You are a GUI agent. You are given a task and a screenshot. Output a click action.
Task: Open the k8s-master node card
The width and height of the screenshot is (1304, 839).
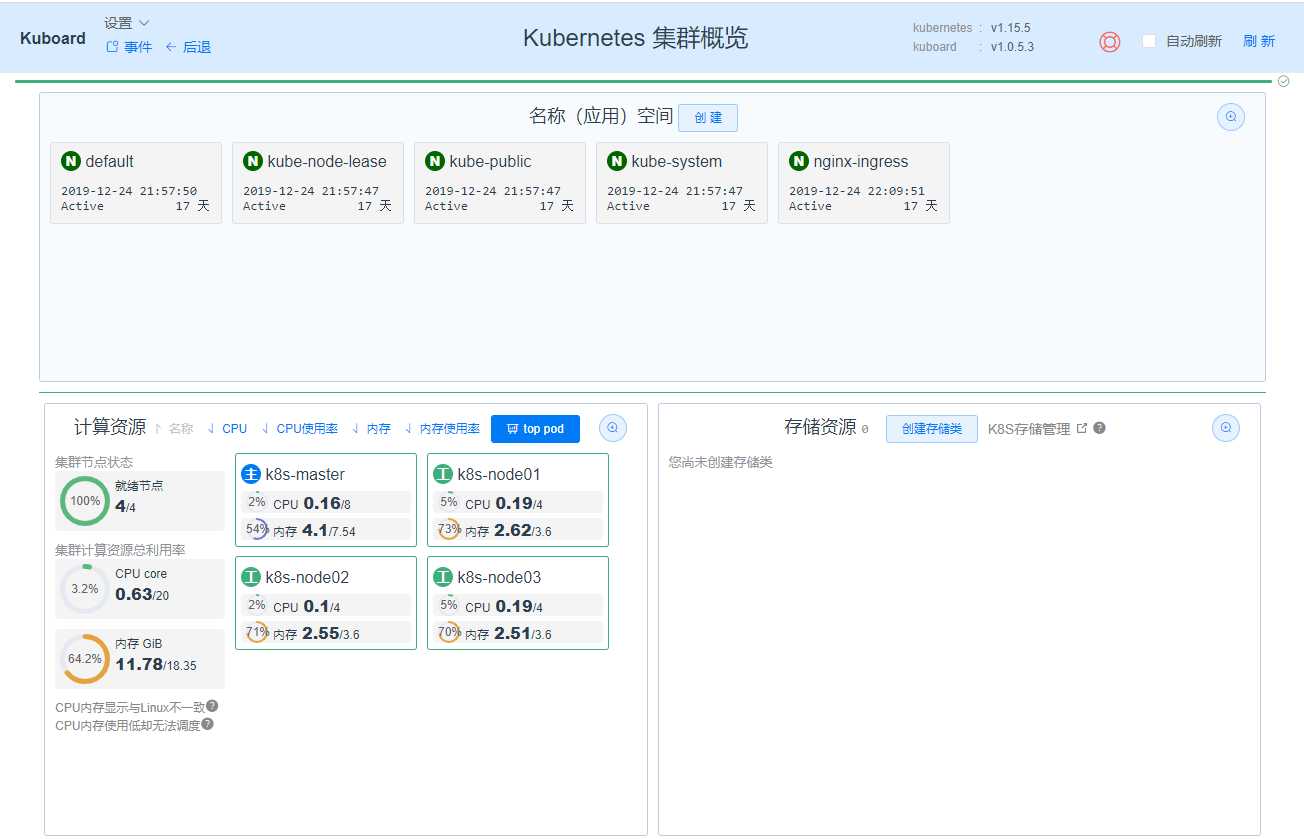[326, 500]
